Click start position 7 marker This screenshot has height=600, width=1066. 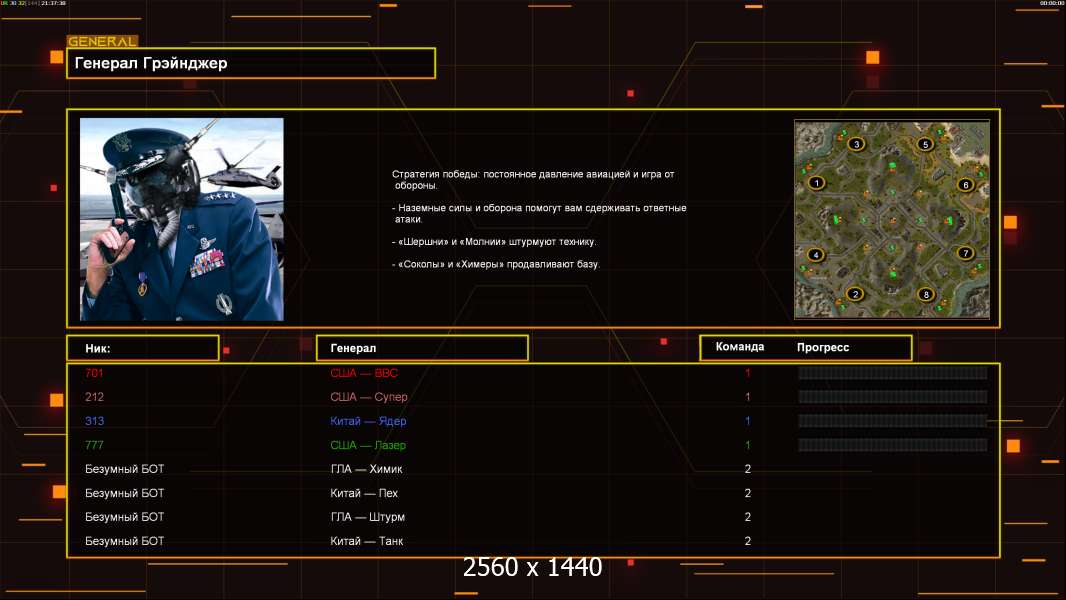pyautogui.click(x=965, y=253)
